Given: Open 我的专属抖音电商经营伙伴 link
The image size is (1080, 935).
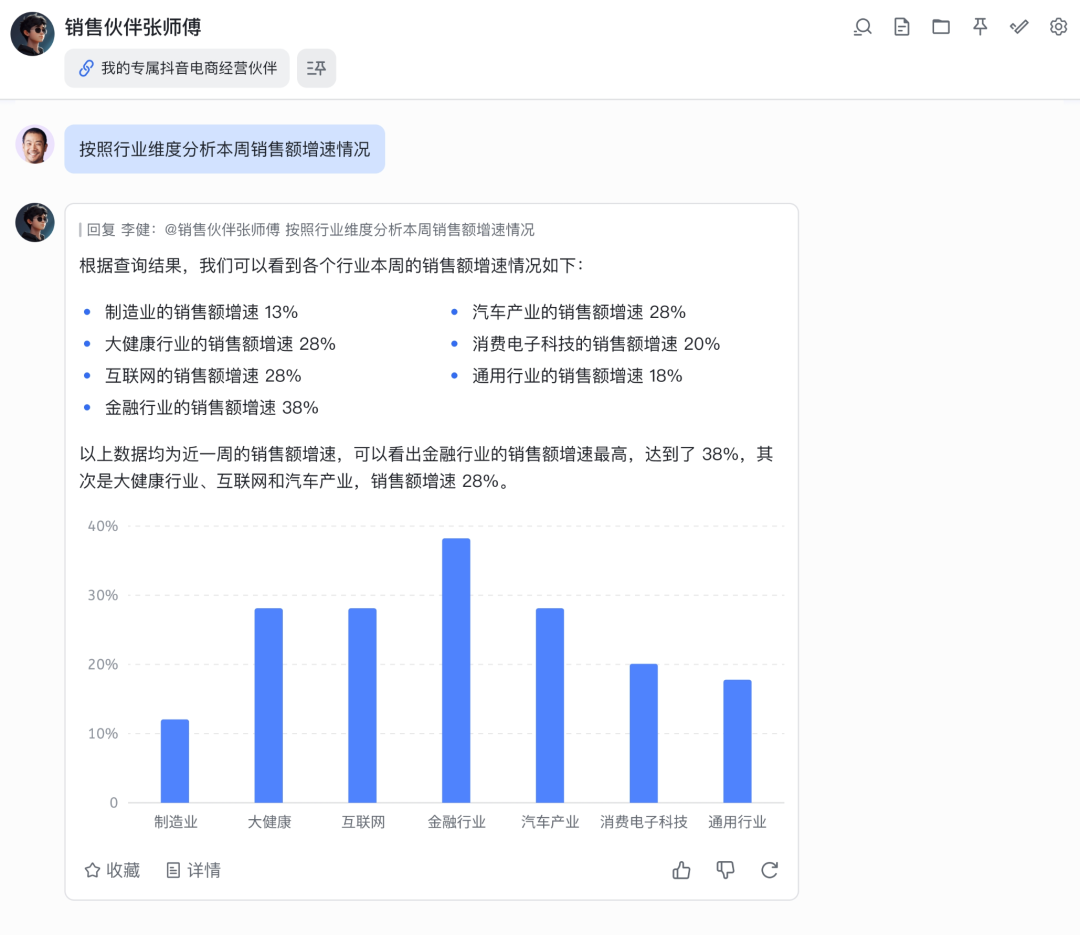Looking at the screenshot, I should click(x=177, y=68).
